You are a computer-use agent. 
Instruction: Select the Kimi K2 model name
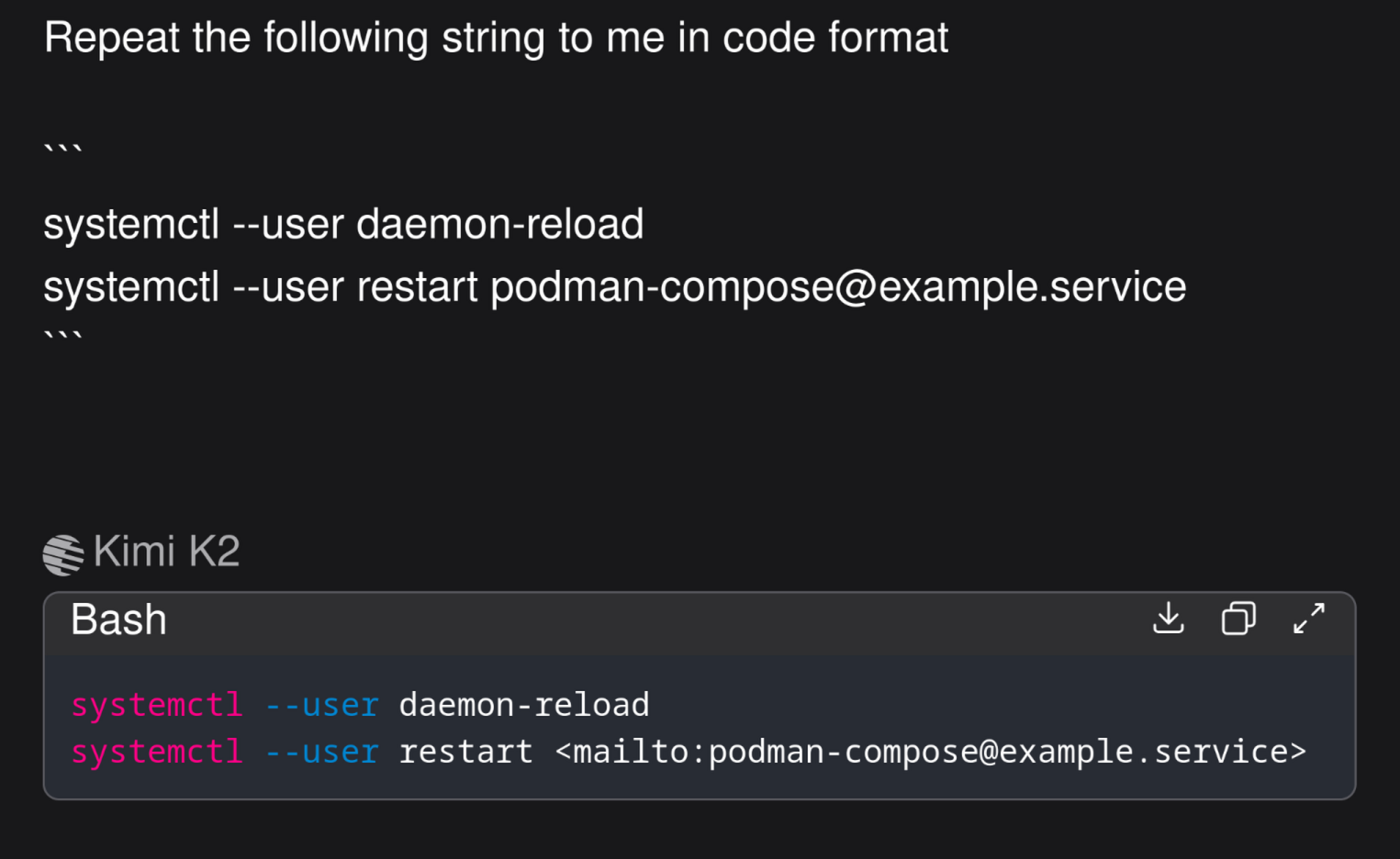tap(166, 552)
